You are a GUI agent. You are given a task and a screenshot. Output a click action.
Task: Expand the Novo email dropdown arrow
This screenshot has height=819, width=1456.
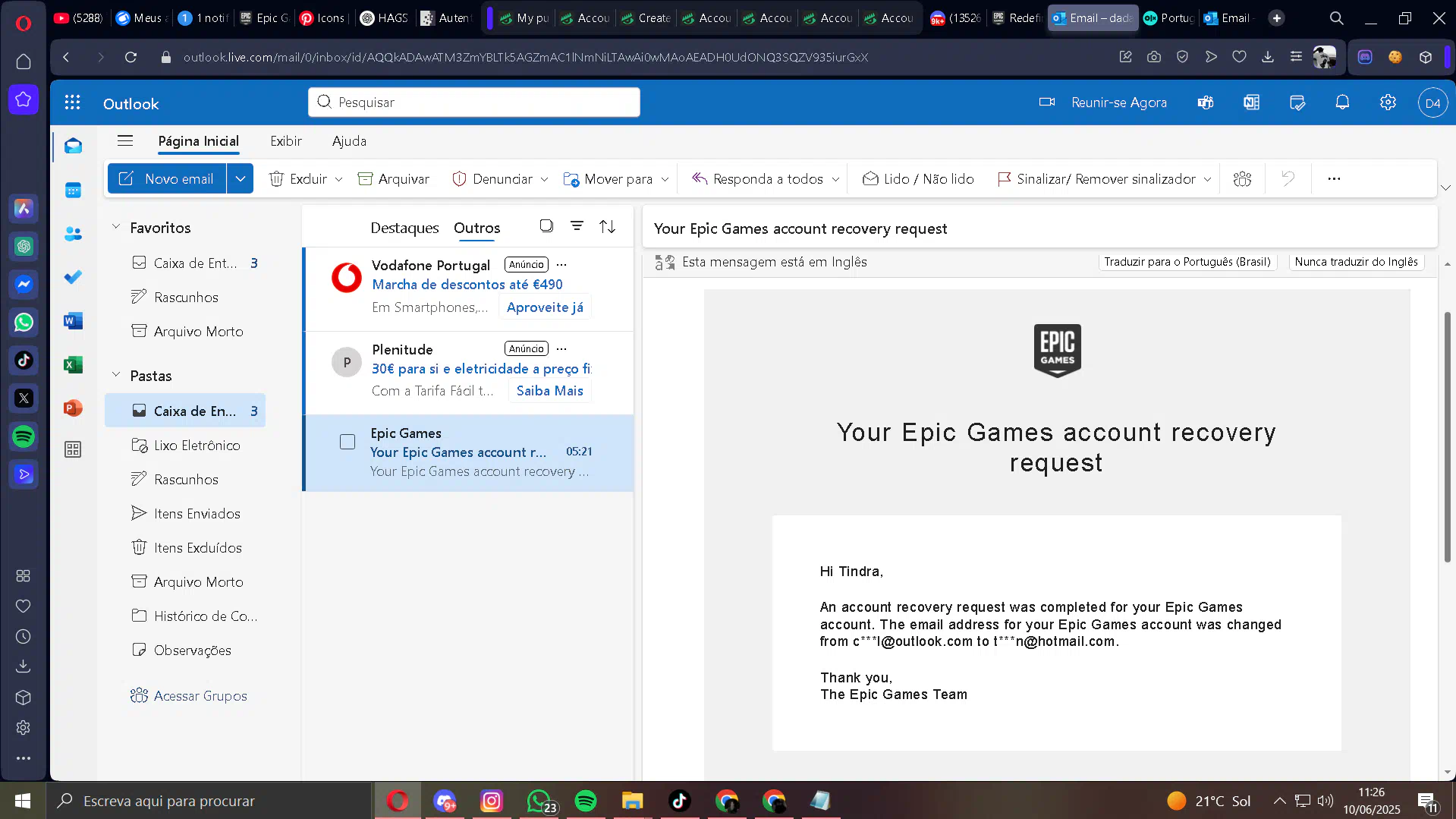[x=241, y=178]
